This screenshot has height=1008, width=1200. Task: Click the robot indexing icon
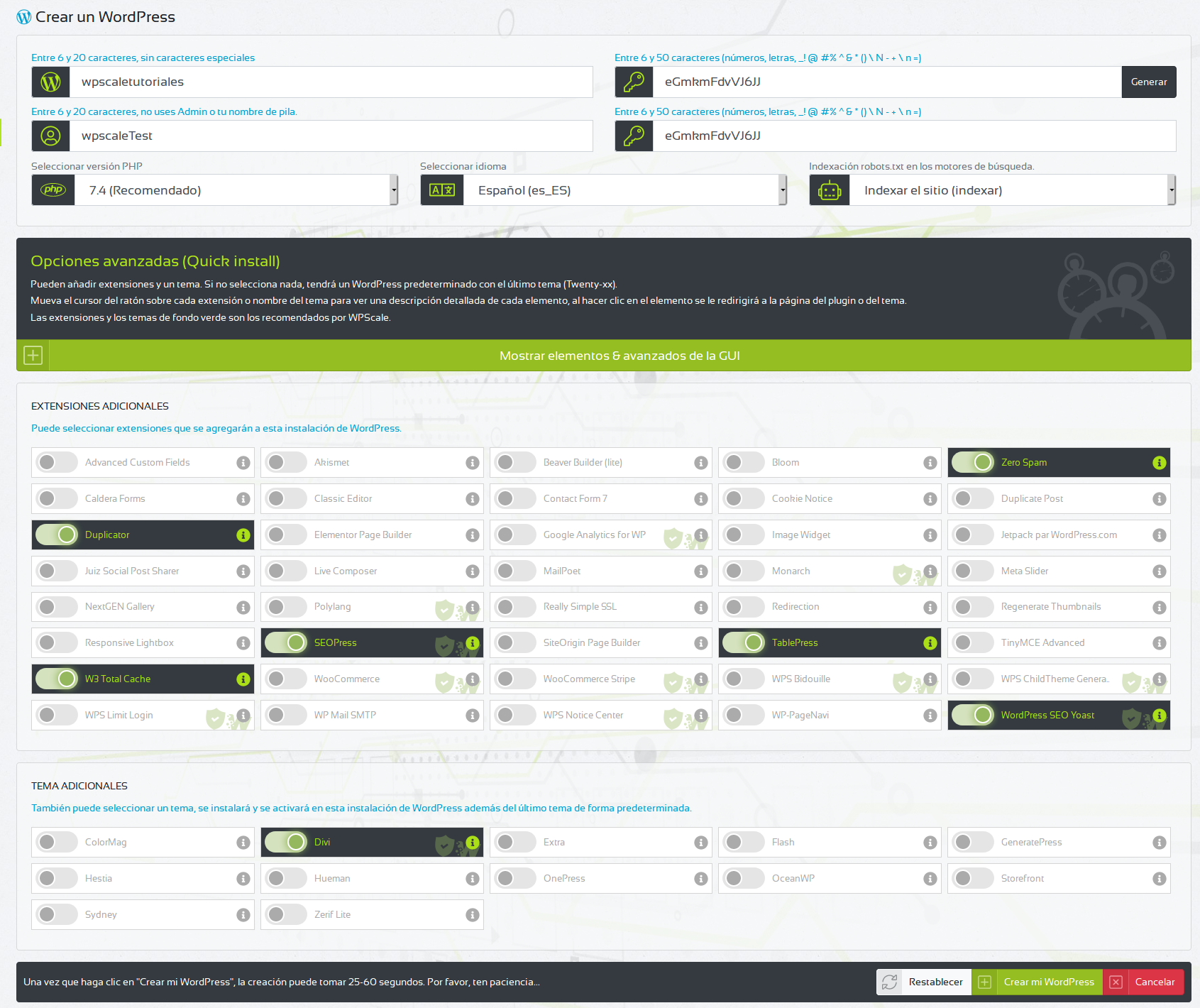coord(830,190)
